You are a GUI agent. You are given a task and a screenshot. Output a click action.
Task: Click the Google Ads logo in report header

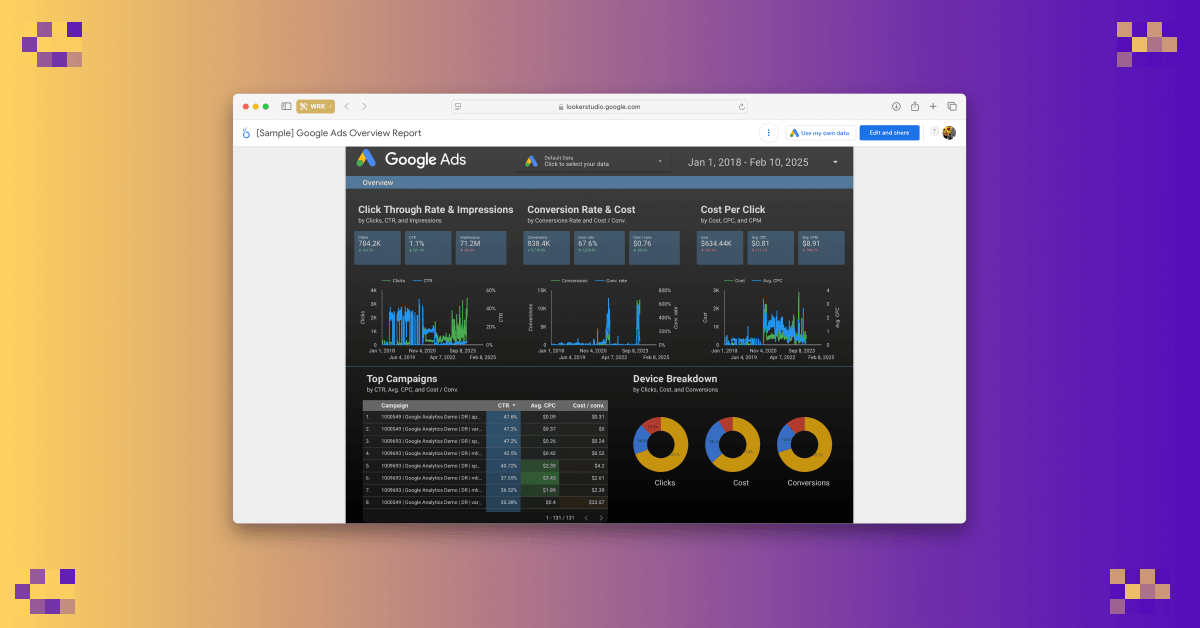click(x=412, y=159)
